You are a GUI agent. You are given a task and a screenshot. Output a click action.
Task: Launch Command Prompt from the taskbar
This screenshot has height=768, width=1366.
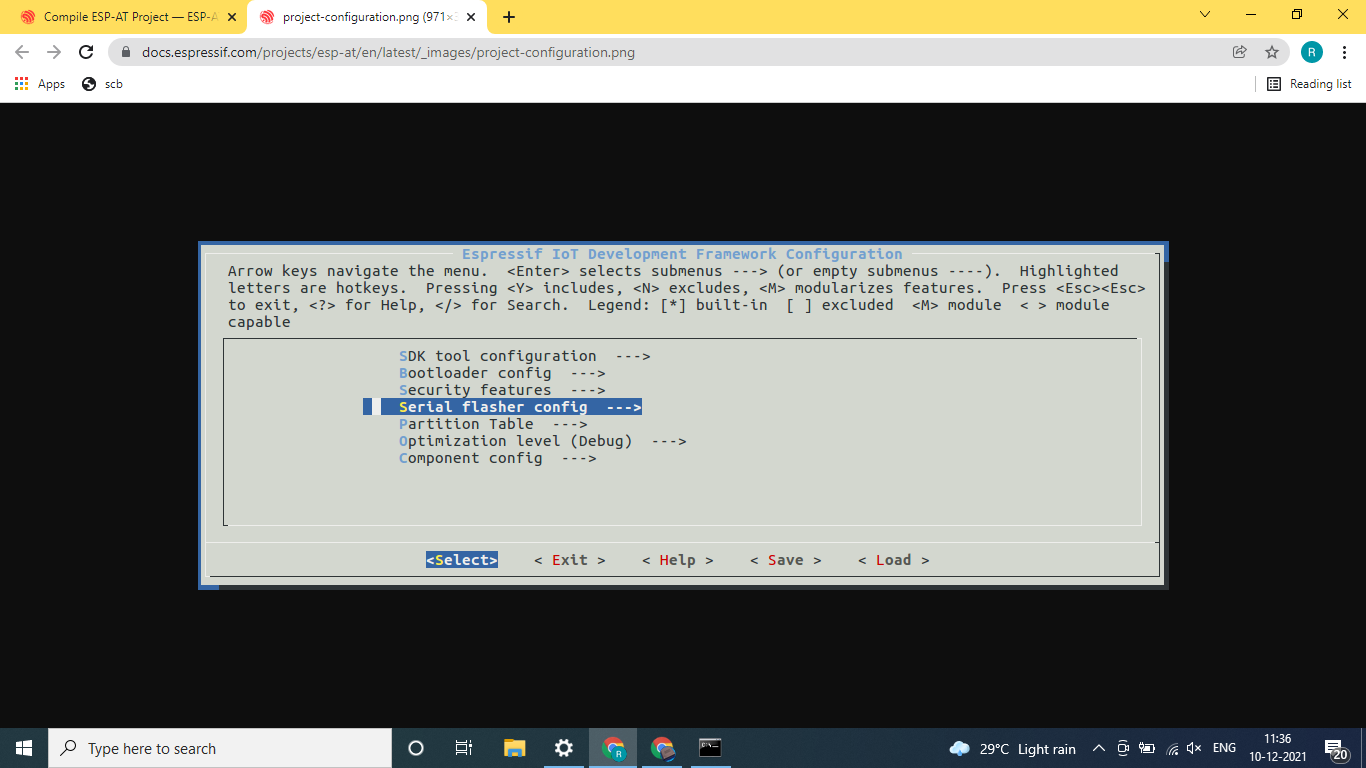coord(709,748)
